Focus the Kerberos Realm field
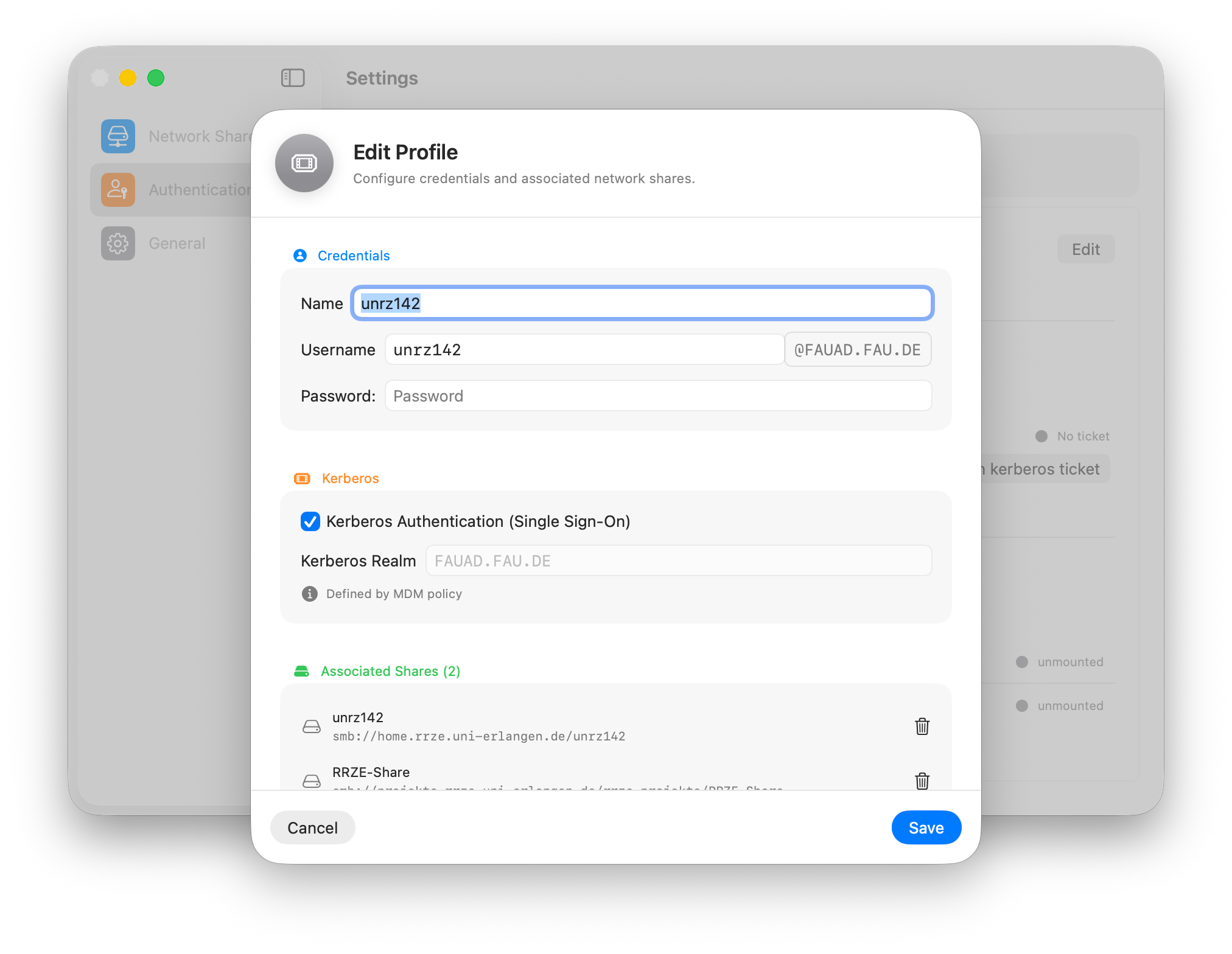1232x954 pixels. 678,560
